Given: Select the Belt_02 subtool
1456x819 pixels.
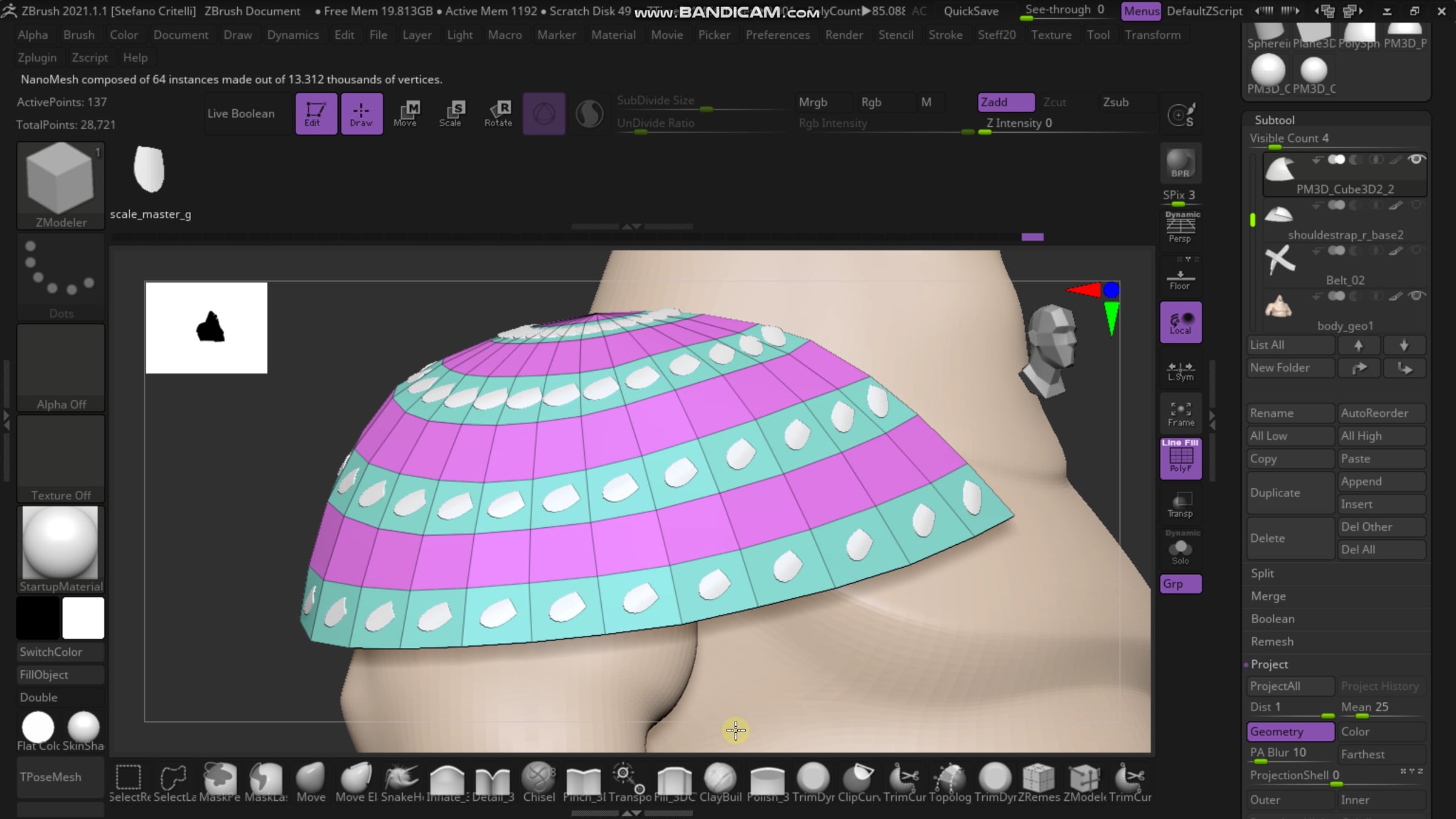Looking at the screenshot, I should [1344, 266].
